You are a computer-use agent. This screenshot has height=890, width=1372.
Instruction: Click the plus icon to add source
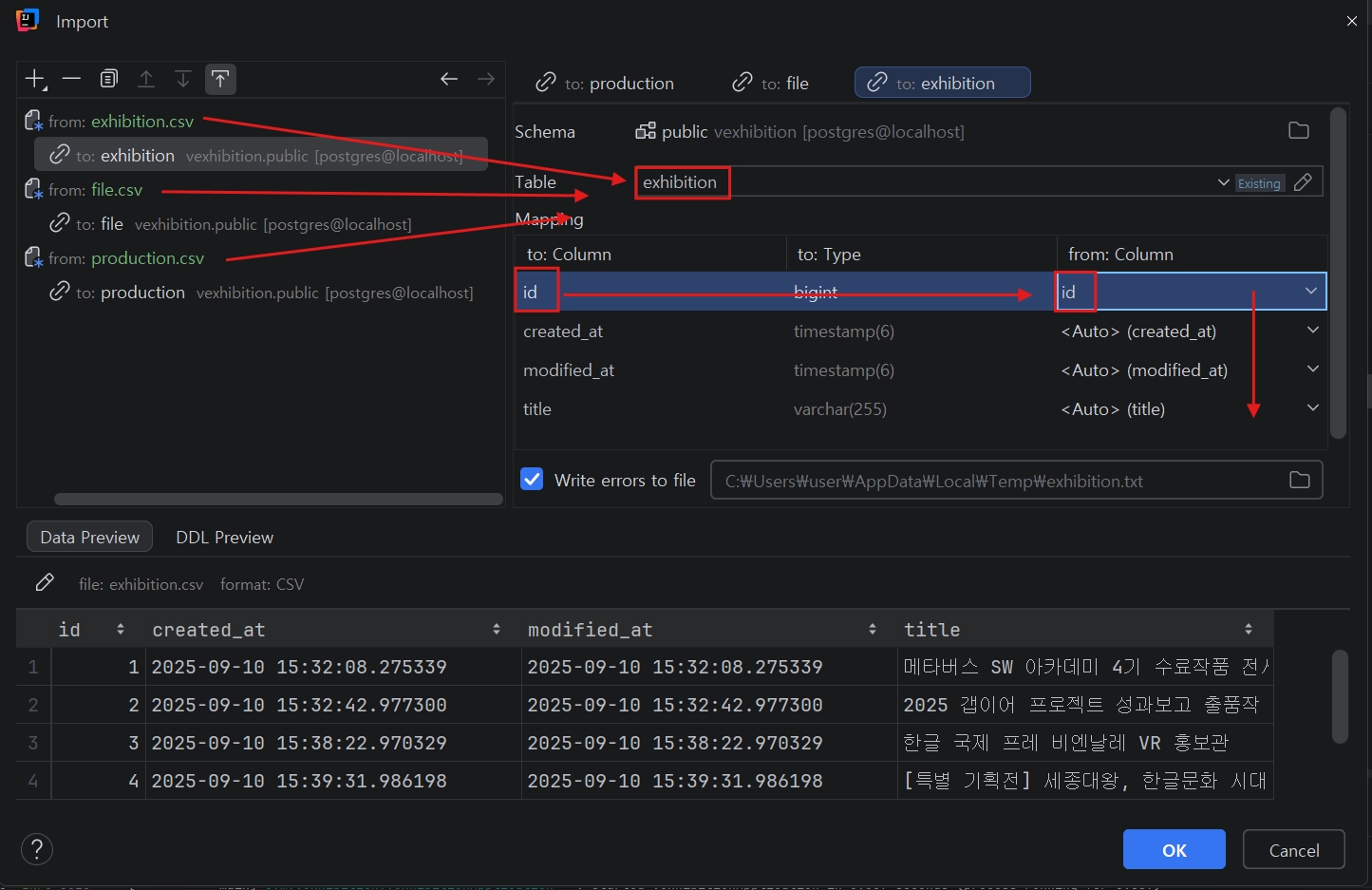coord(34,79)
